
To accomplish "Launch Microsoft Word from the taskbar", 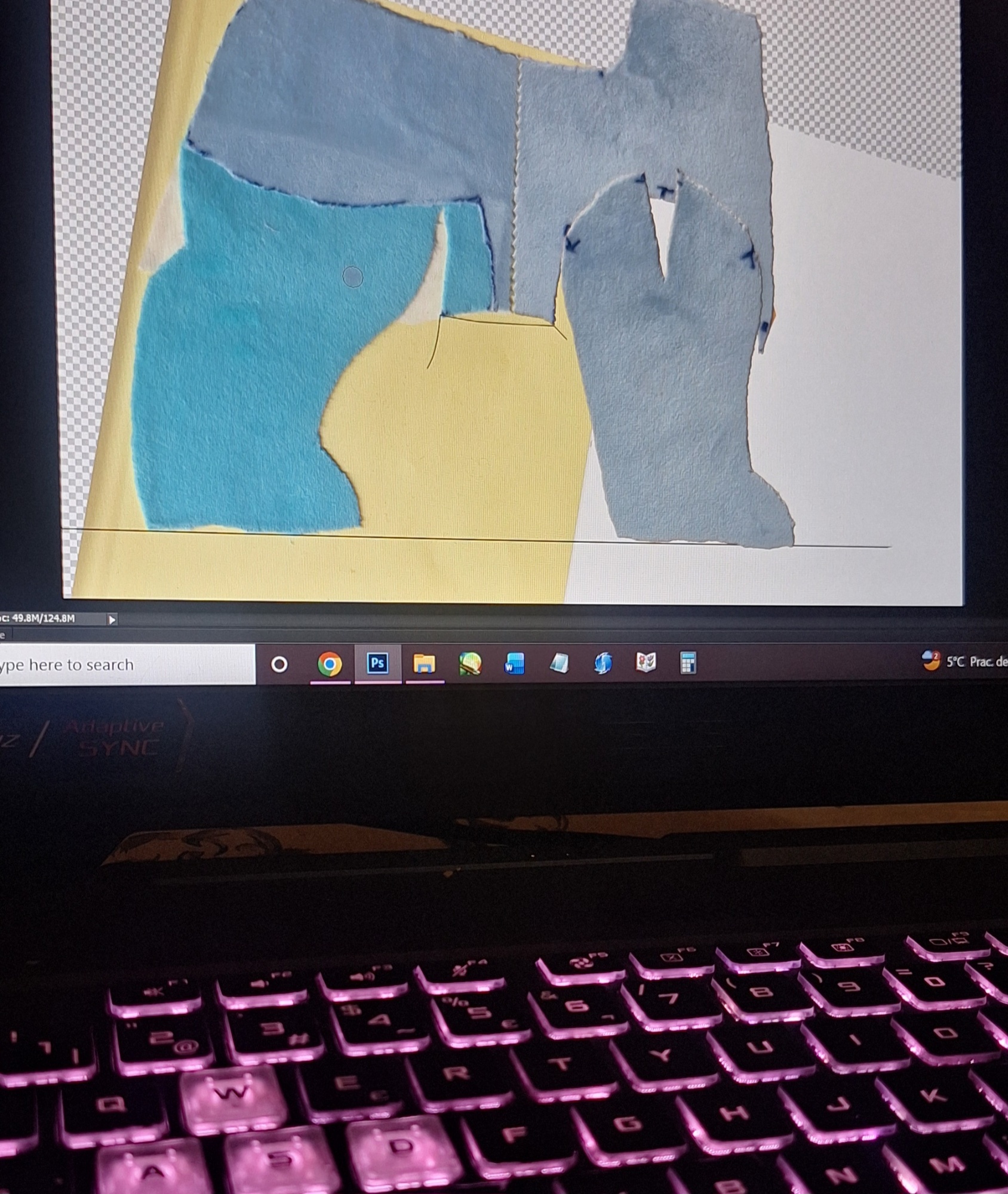I will tap(514, 663).
